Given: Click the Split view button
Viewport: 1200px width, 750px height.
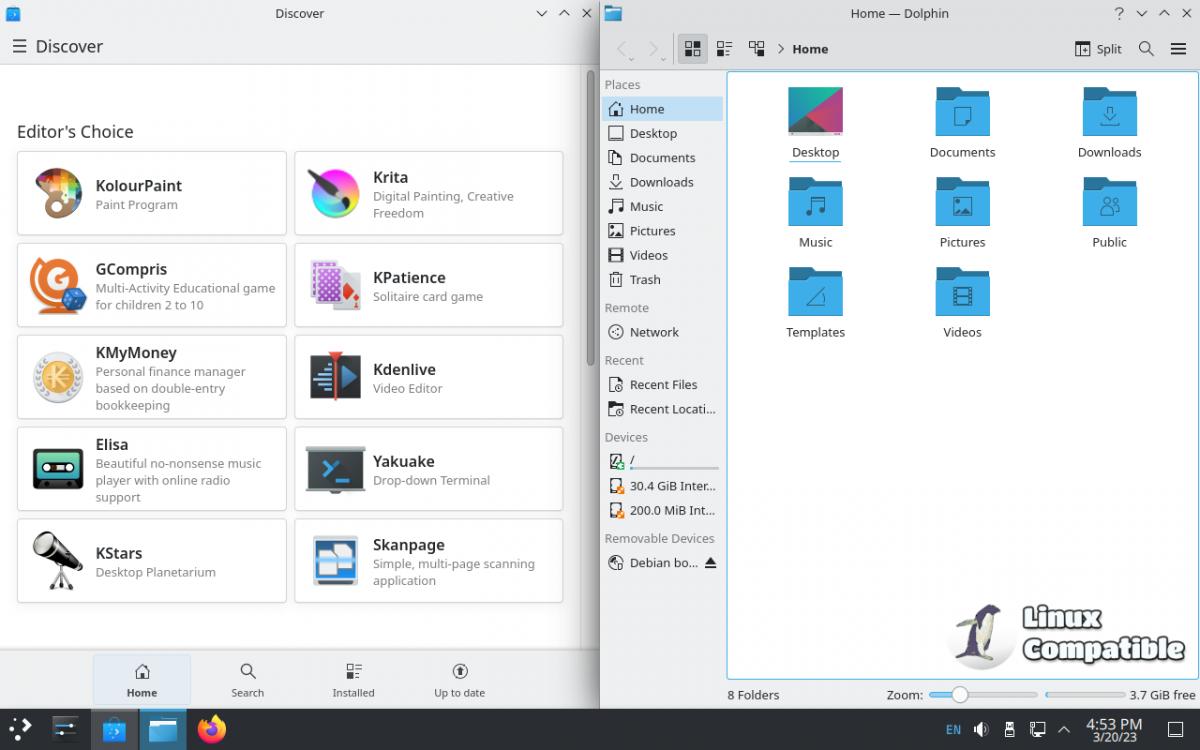Looking at the screenshot, I should [x=1098, y=49].
